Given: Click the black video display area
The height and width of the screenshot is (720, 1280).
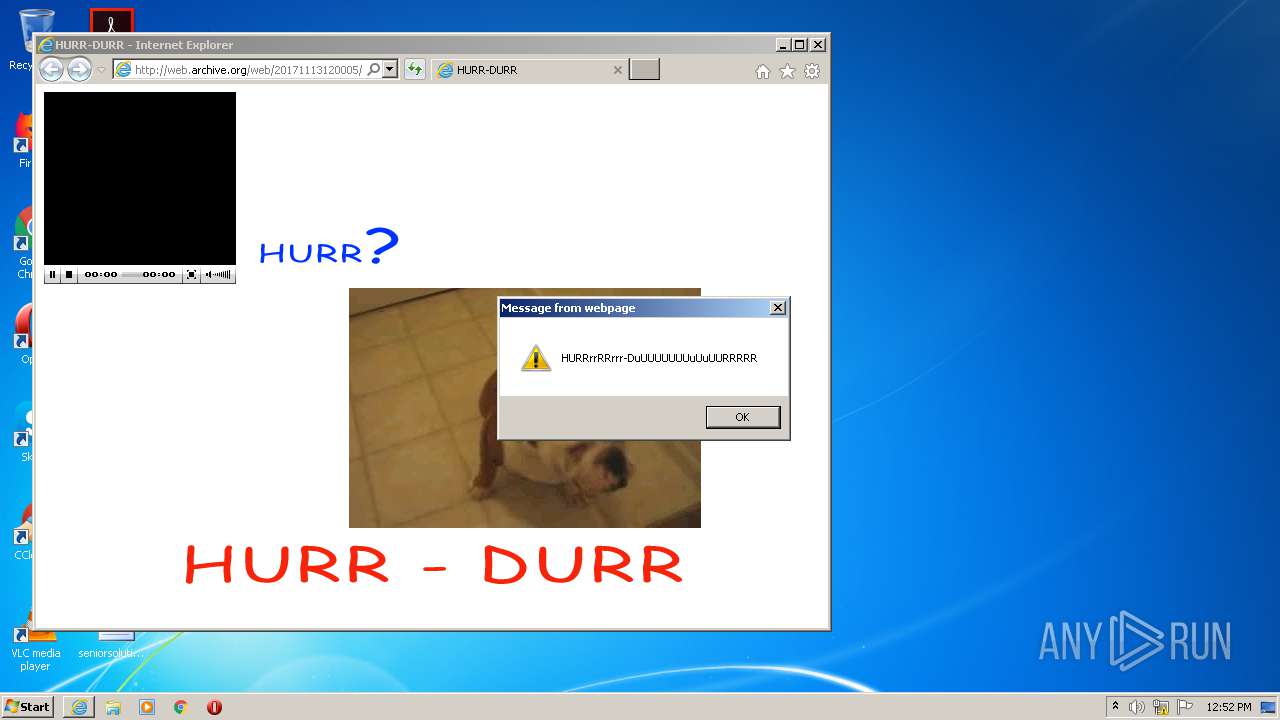Looking at the screenshot, I should [x=140, y=178].
